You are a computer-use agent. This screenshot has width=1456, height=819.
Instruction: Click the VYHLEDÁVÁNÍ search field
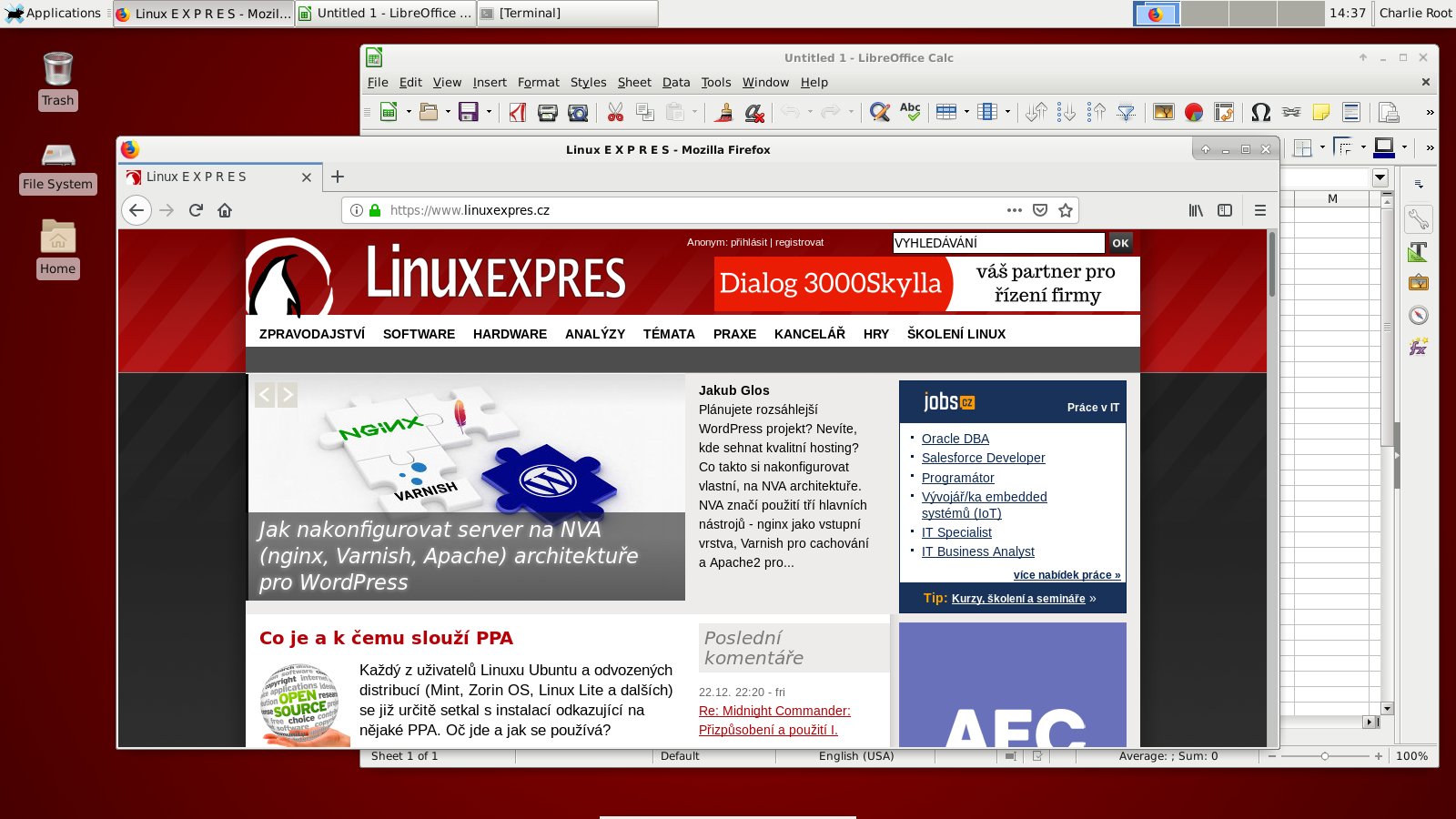pyautogui.click(x=998, y=243)
